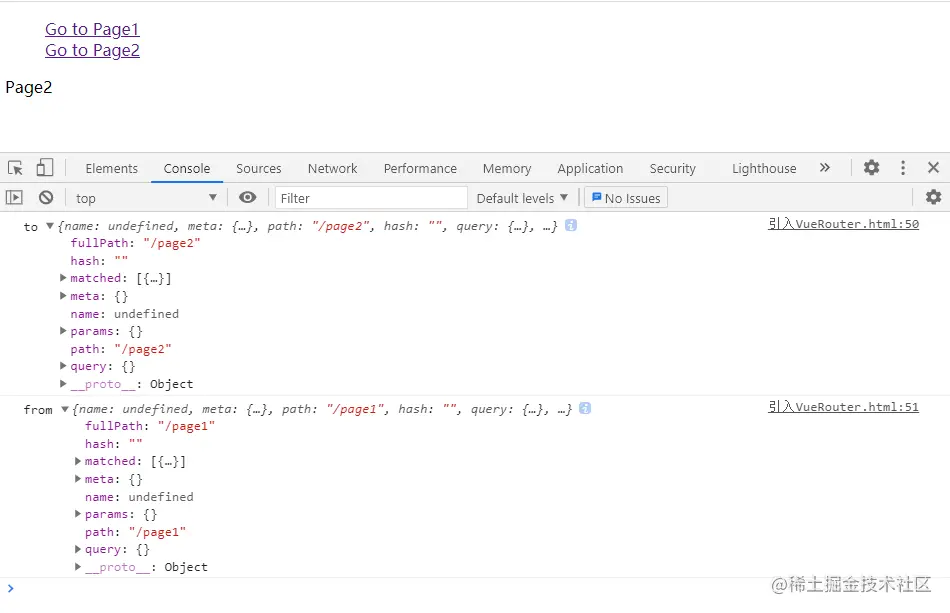
Task: Open the Memory tab
Action: coord(507,168)
